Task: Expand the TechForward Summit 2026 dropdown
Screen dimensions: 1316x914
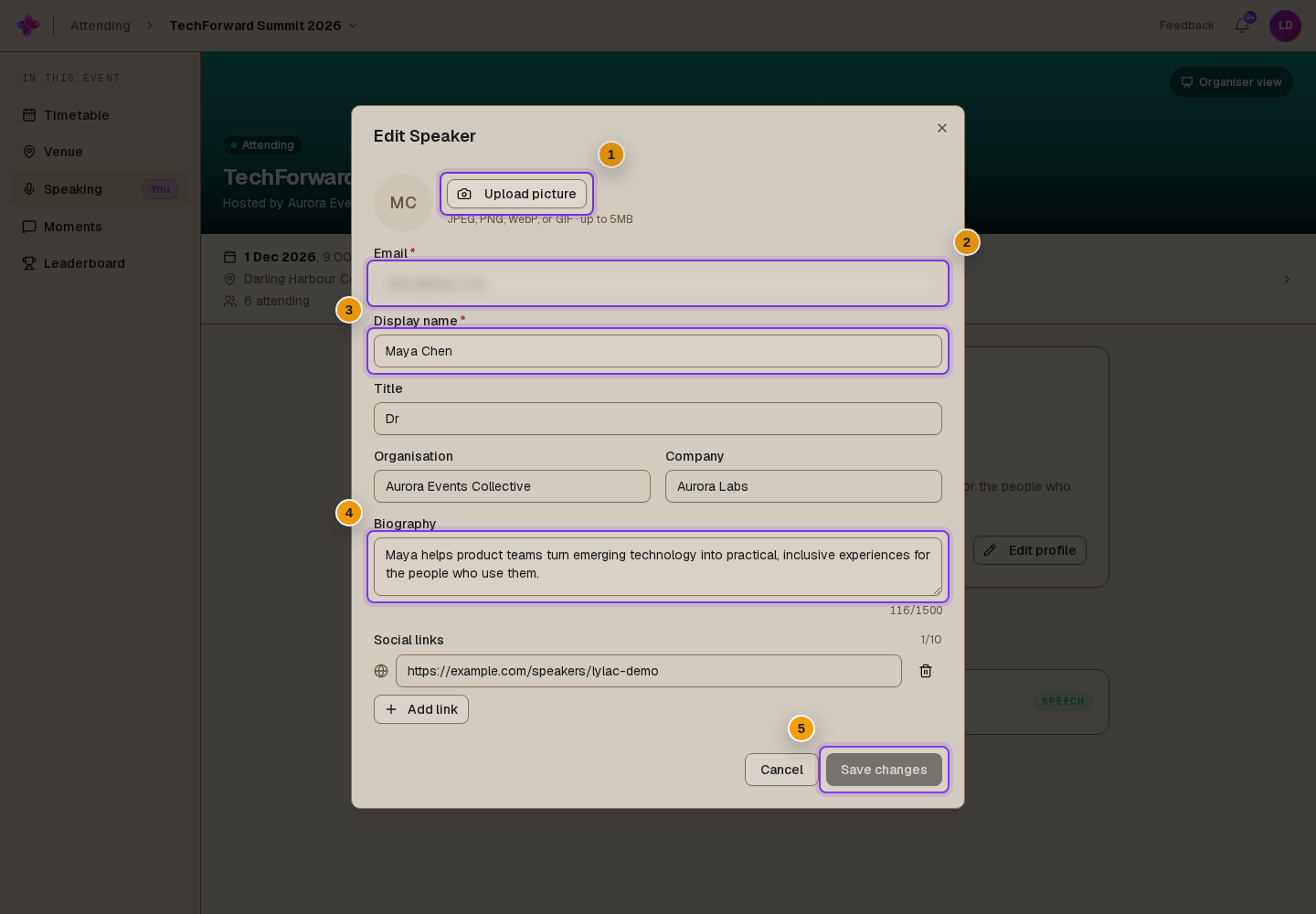Action: pos(264,26)
